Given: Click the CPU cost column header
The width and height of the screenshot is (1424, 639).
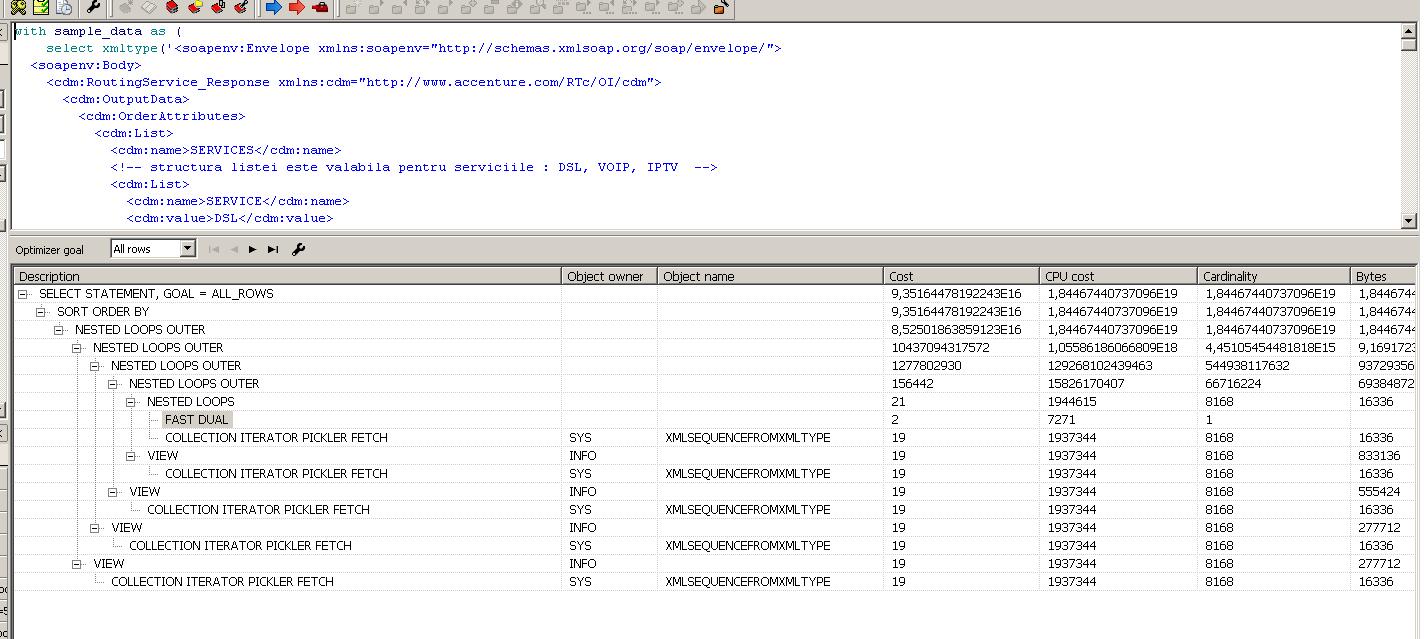Looking at the screenshot, I should coord(1118,276).
